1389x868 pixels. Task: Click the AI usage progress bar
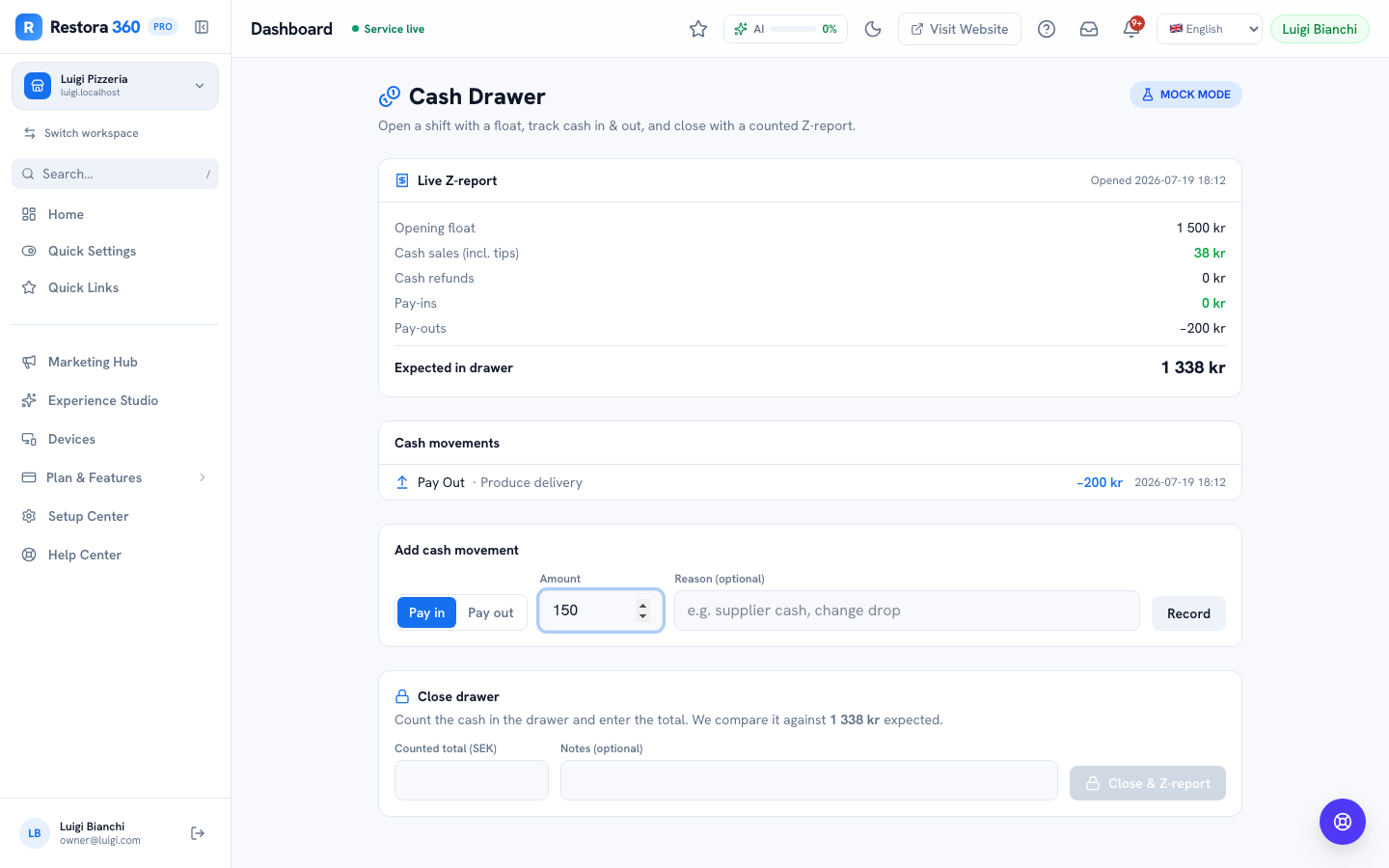point(793,29)
